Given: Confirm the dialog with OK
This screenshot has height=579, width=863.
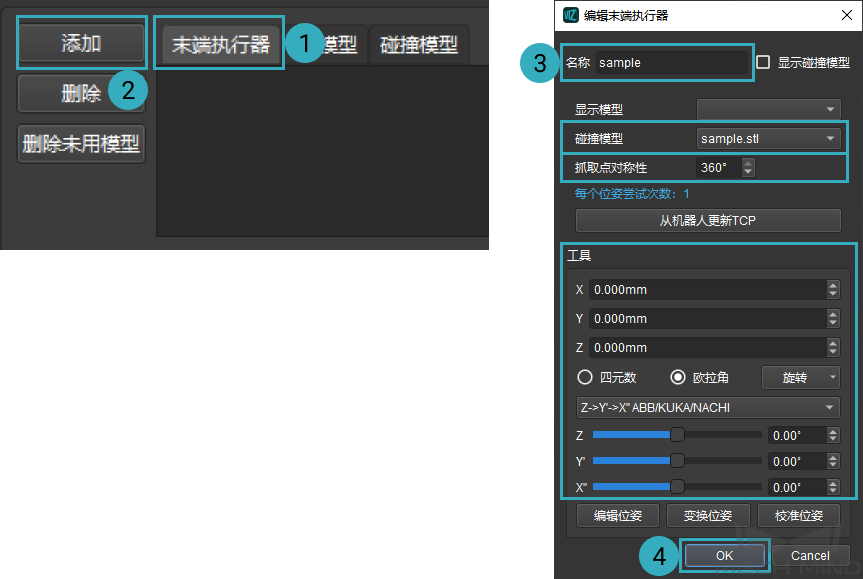Looking at the screenshot, I should 724,556.
